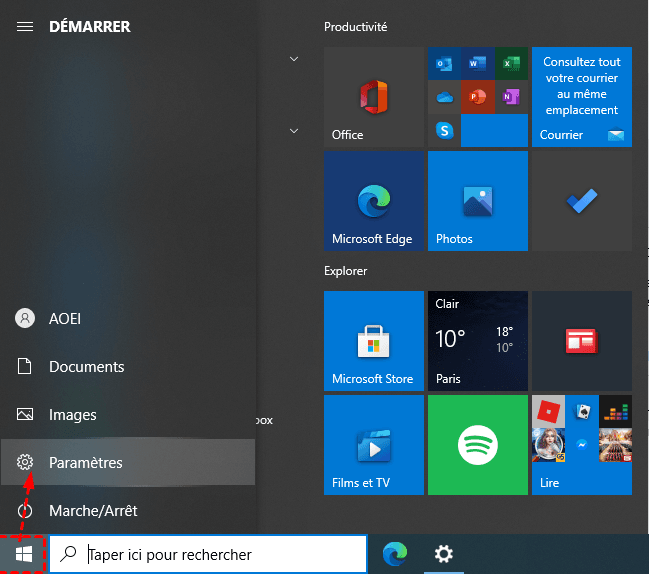Open the Spotify tile
Viewport: 649px width, 574px height.
[x=478, y=445]
